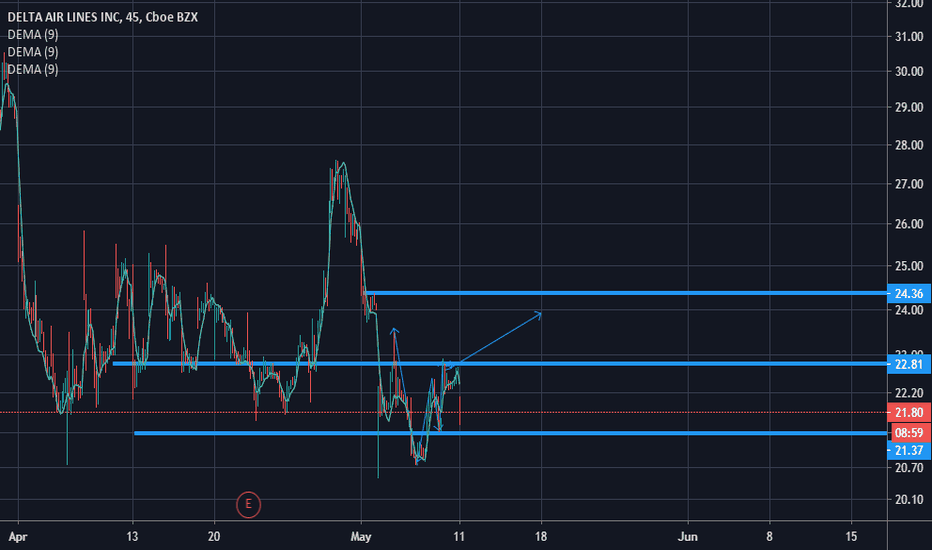Click the 15 date axis label
The height and width of the screenshot is (550, 932).
(x=851, y=537)
